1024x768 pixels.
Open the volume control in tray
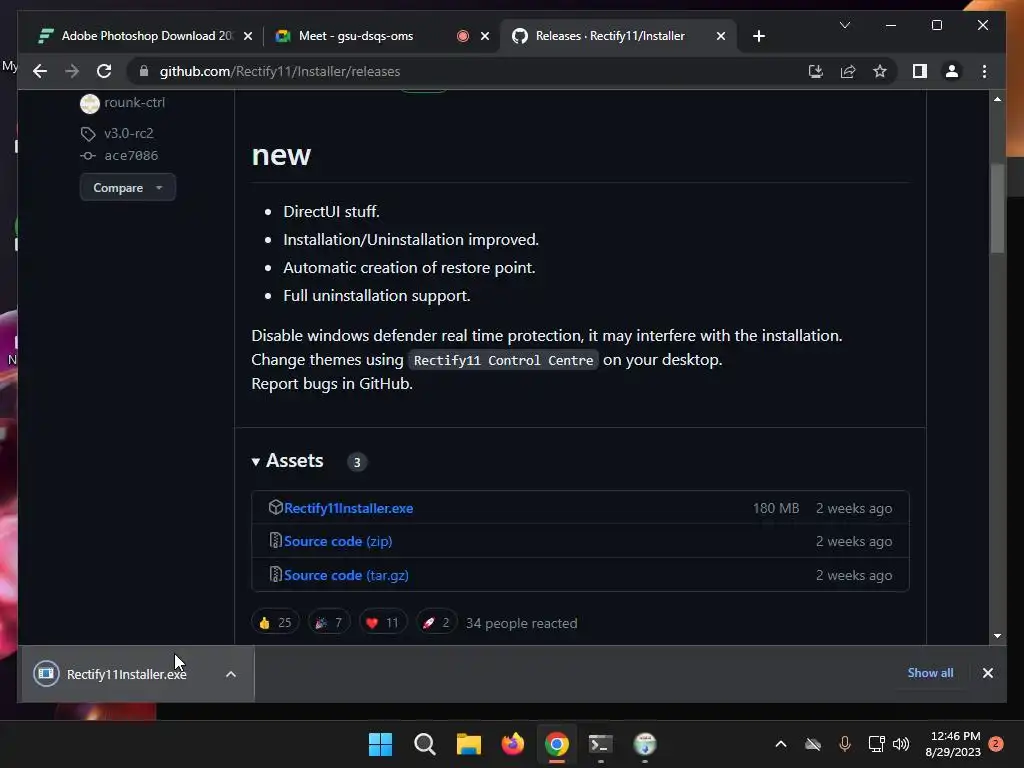point(901,744)
